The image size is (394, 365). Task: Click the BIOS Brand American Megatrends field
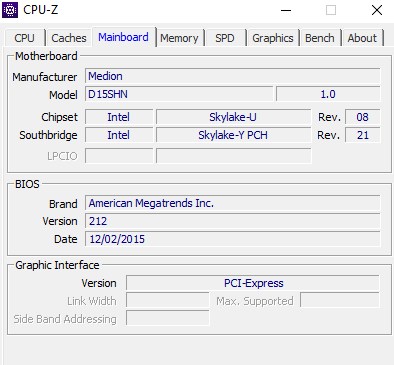click(x=233, y=203)
